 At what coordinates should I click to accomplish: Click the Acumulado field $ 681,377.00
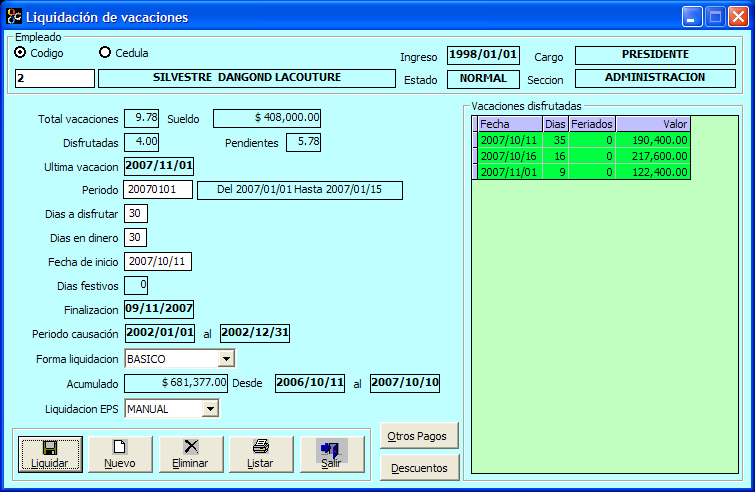[x=176, y=384]
